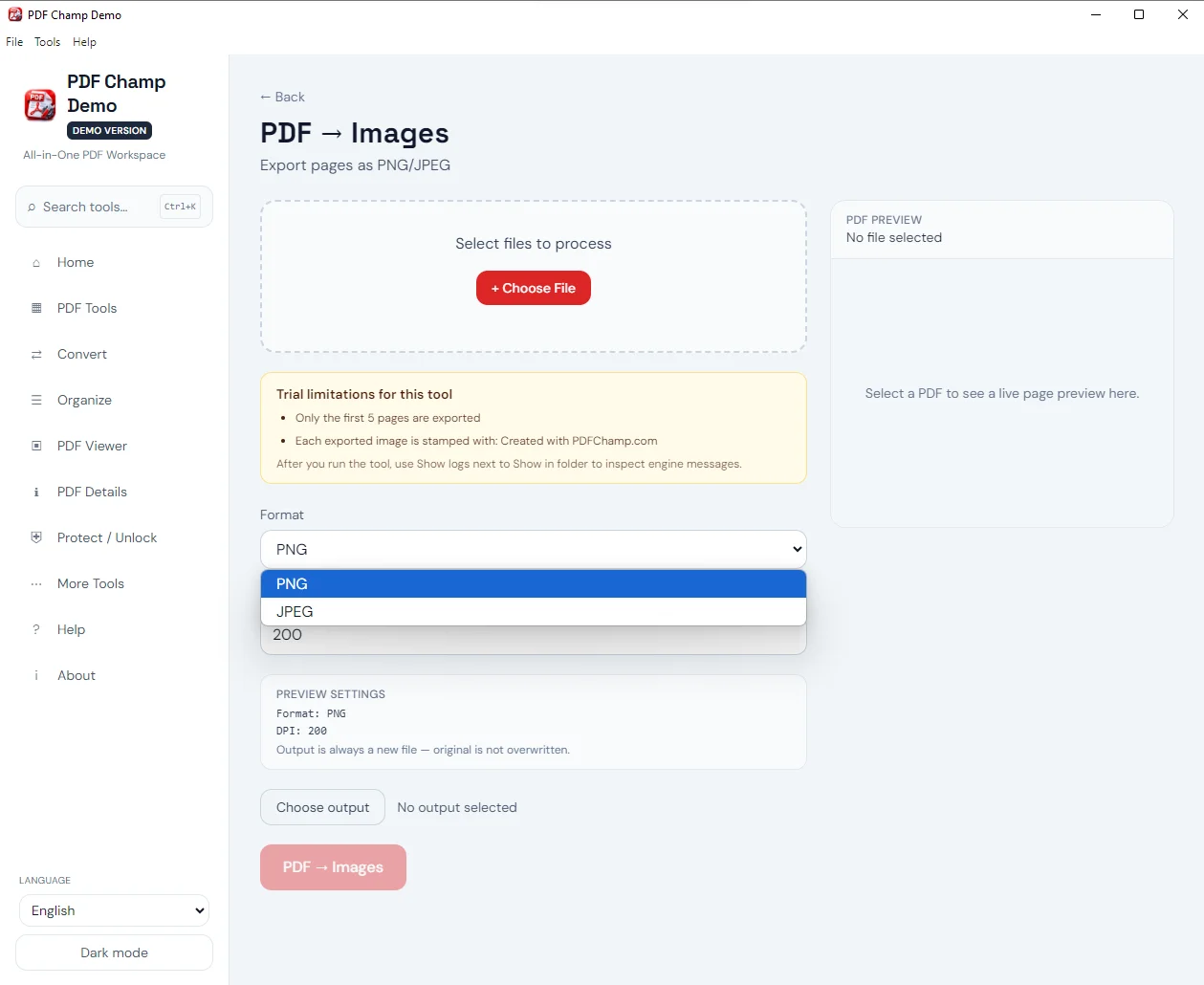Open More Tools in sidebar
The image size is (1204, 985).
[x=114, y=584]
